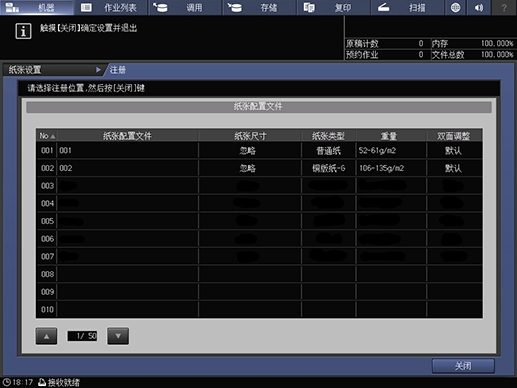Sort table by No column header

click(47, 136)
